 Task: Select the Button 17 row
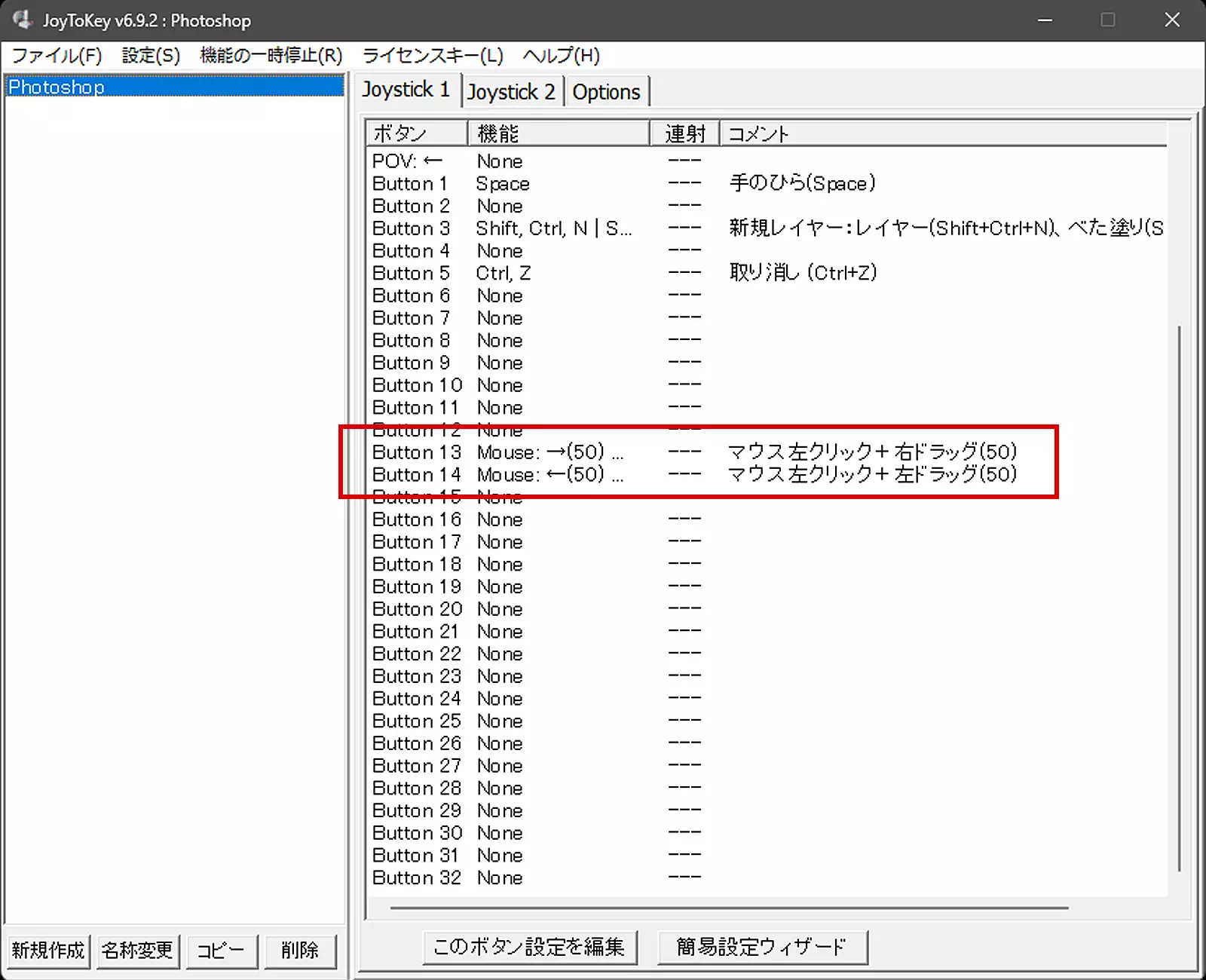pos(767,542)
